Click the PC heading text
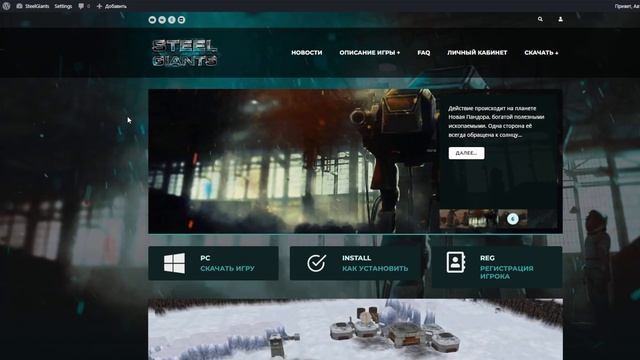Screen dimensions: 640x360 pos(205,258)
